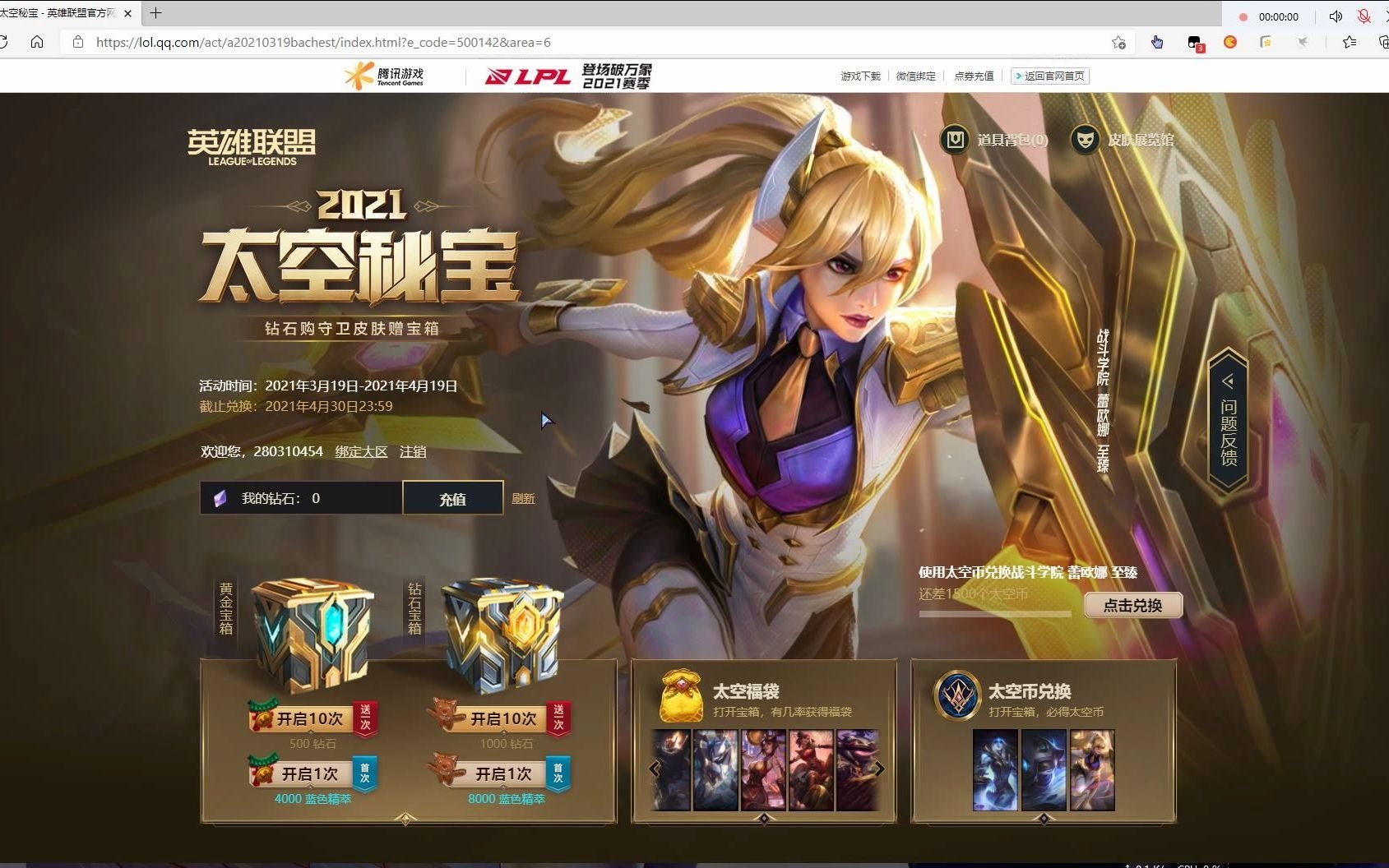Expand the 太空币兑换 panel bottom marker

coord(1043,819)
